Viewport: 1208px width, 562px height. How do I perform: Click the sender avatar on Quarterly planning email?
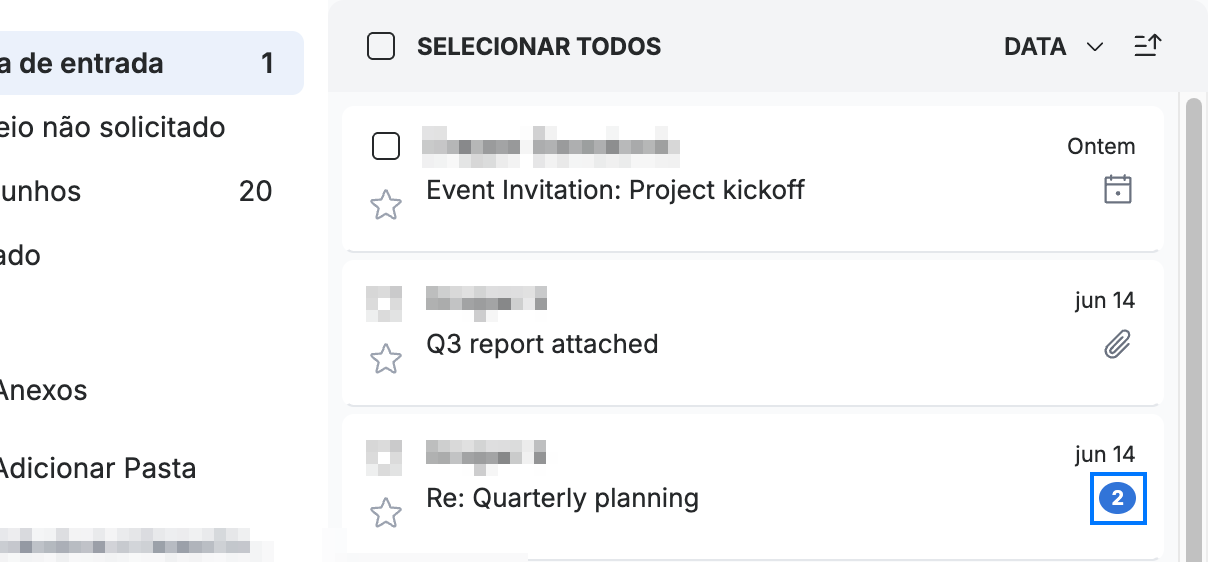pyautogui.click(x=384, y=457)
